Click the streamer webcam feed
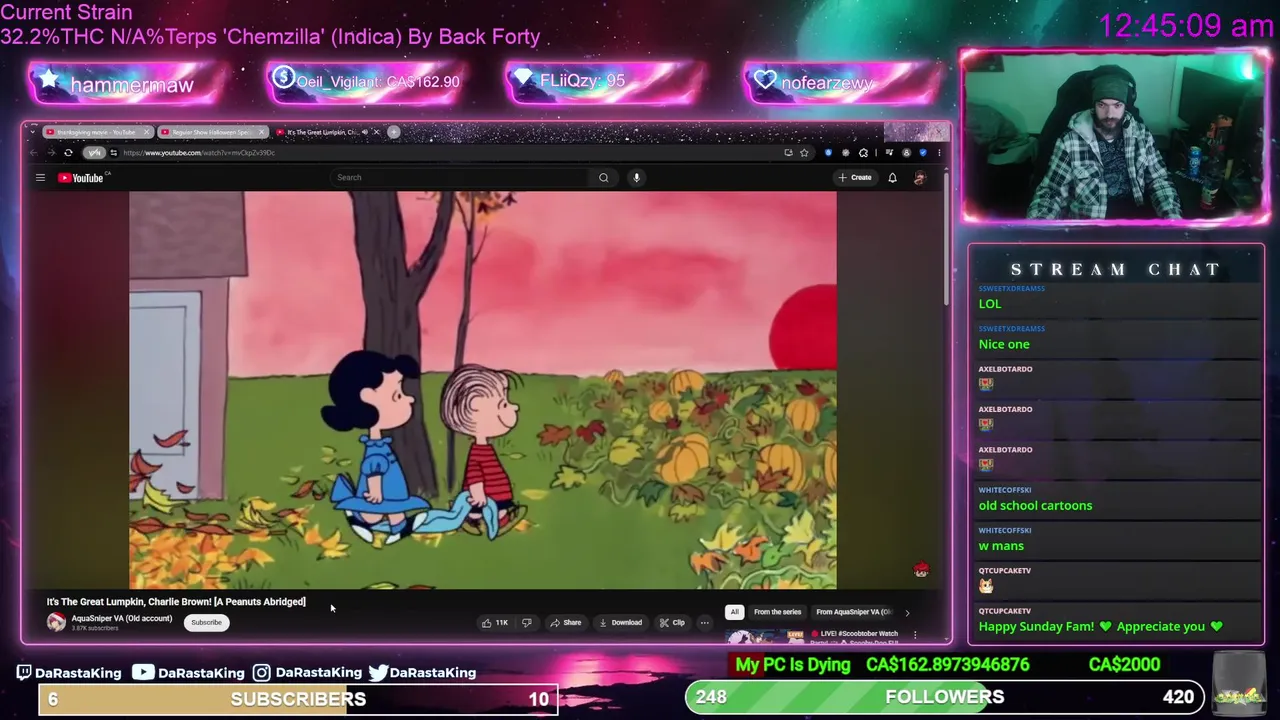The image size is (1280, 720). 1114,135
